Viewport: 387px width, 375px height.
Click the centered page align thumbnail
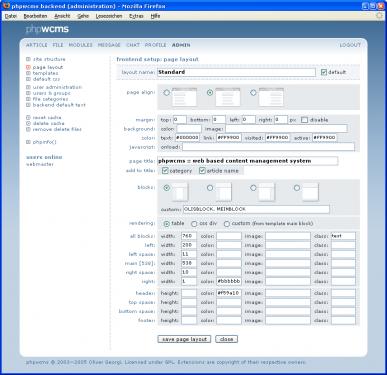(228, 97)
